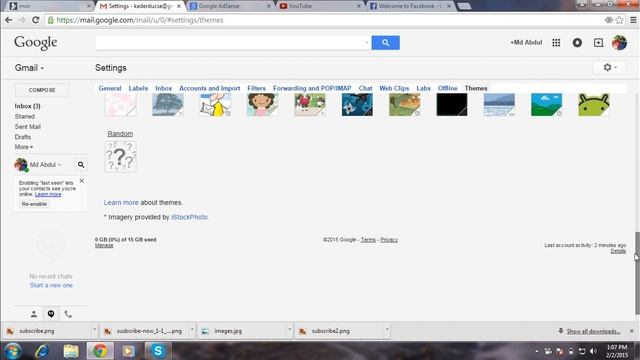Open account activity Details link
The width and height of the screenshot is (640, 360).
pos(618,251)
